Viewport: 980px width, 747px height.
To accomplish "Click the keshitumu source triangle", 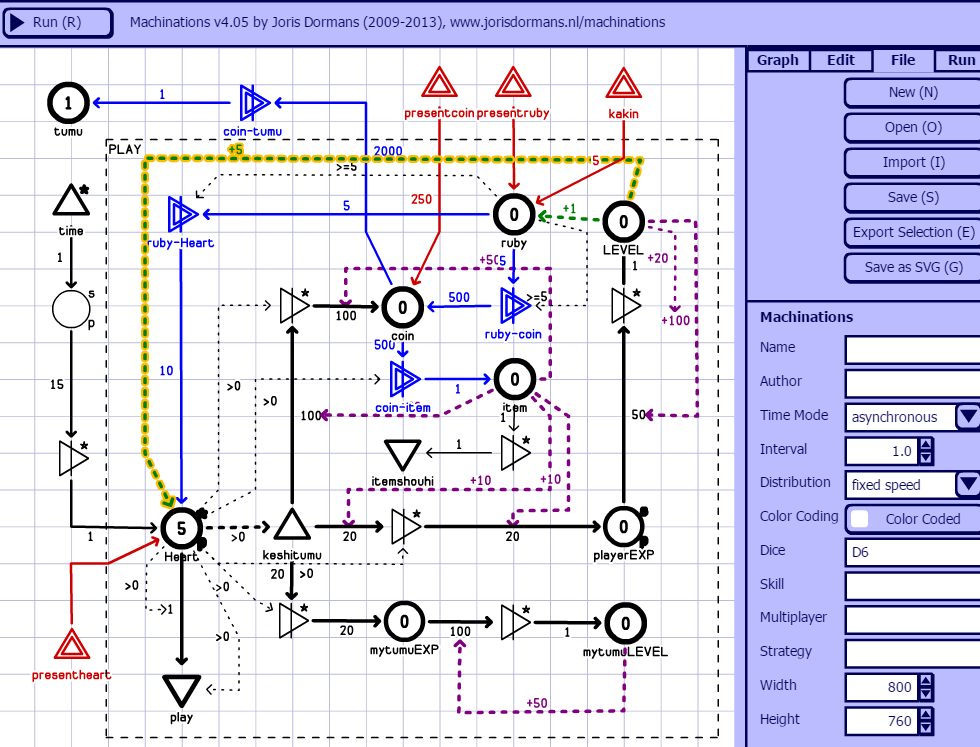I will (291, 524).
